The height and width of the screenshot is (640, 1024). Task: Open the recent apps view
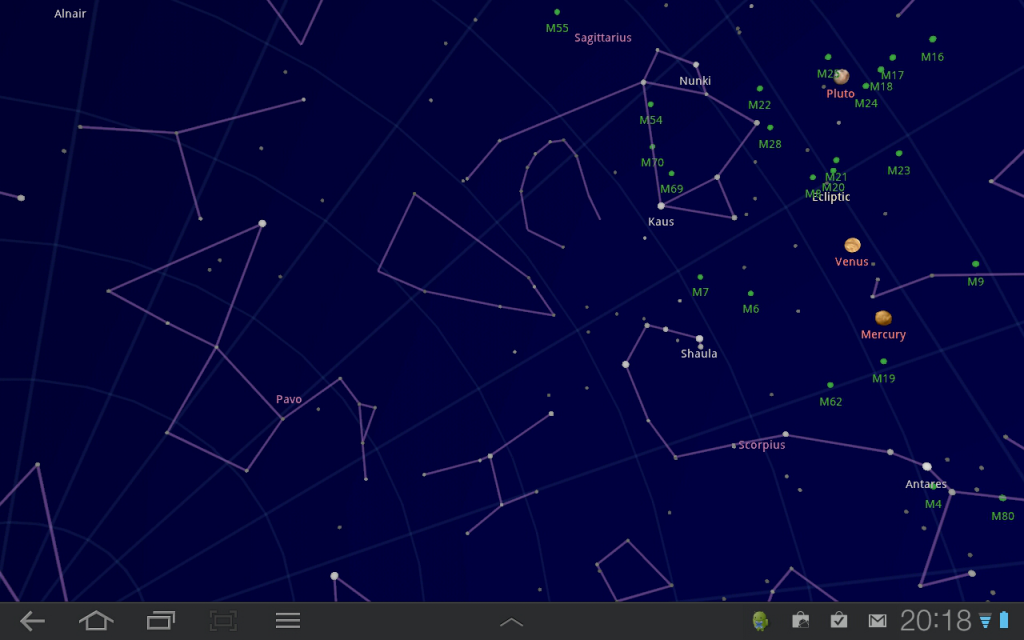(x=161, y=620)
